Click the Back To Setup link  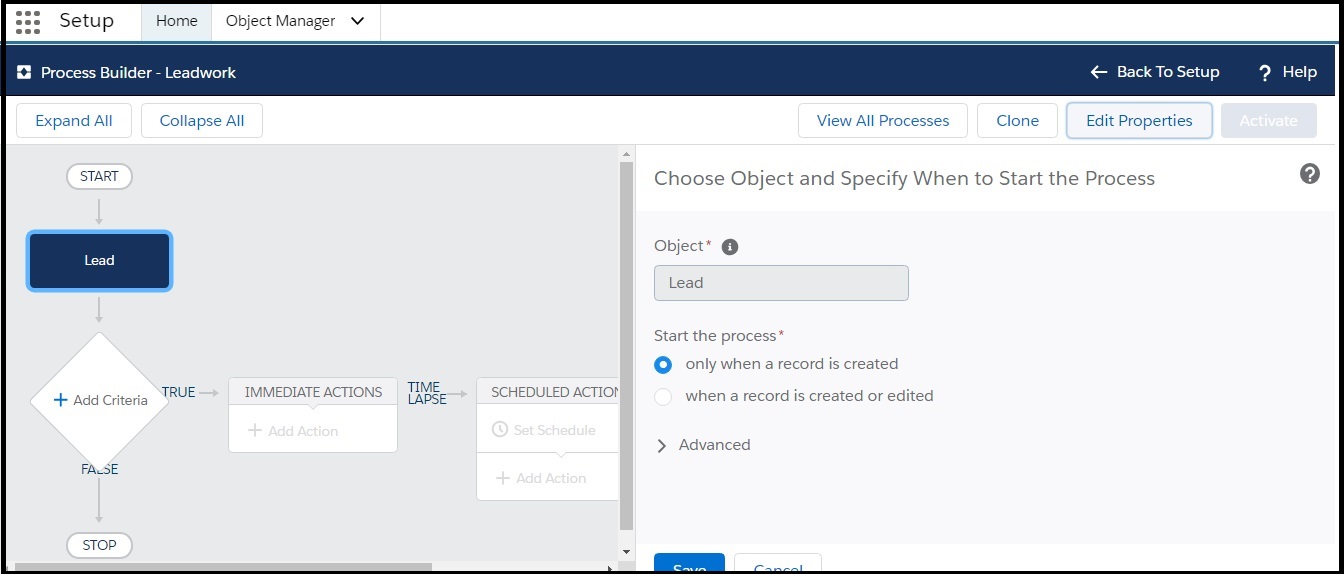click(1155, 72)
